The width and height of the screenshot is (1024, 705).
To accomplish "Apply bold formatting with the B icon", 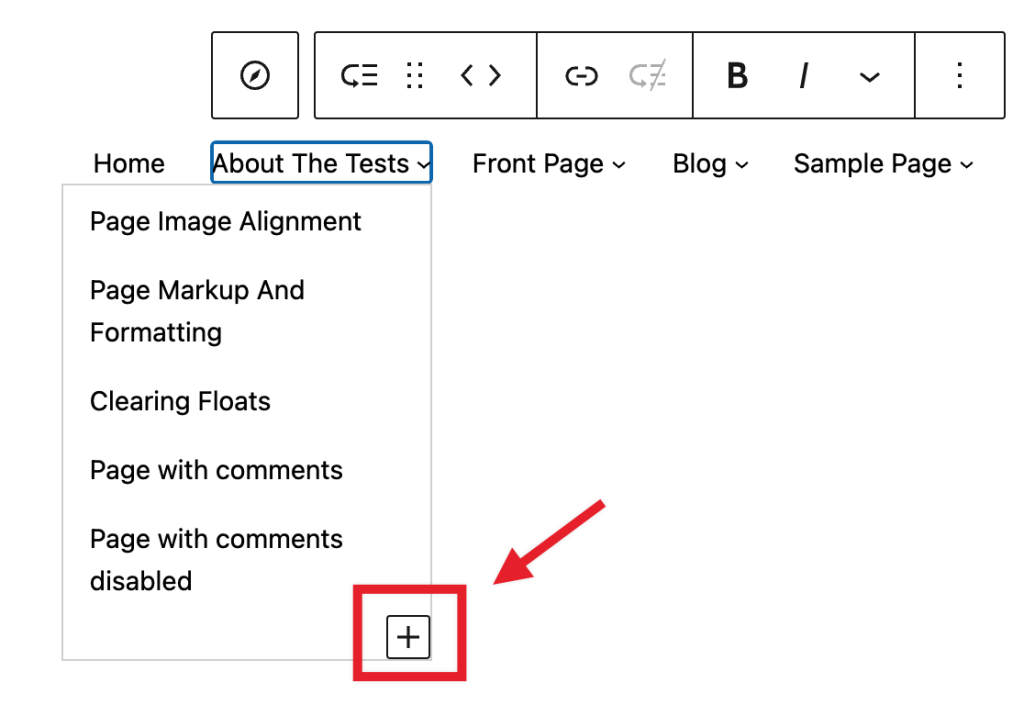I will [x=737, y=75].
